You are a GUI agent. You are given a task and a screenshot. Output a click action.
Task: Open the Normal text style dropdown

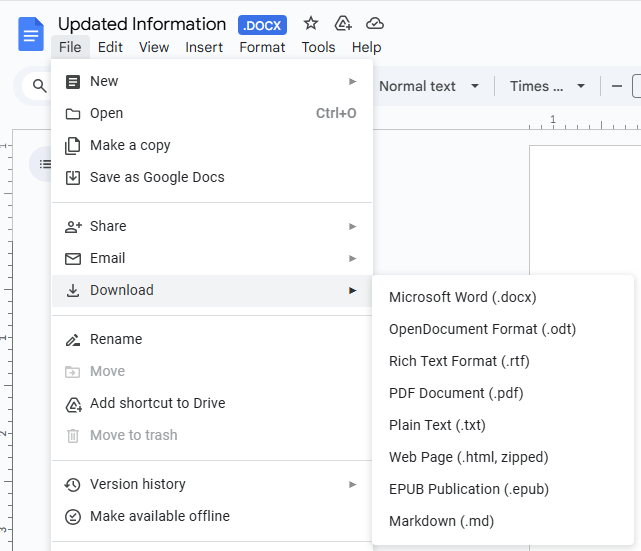coord(429,86)
